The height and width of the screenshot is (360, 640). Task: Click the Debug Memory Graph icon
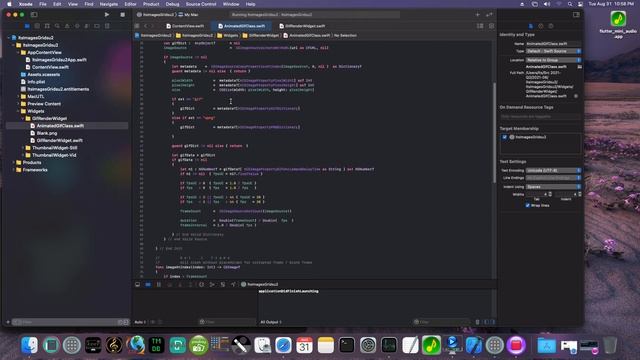coord(212,284)
